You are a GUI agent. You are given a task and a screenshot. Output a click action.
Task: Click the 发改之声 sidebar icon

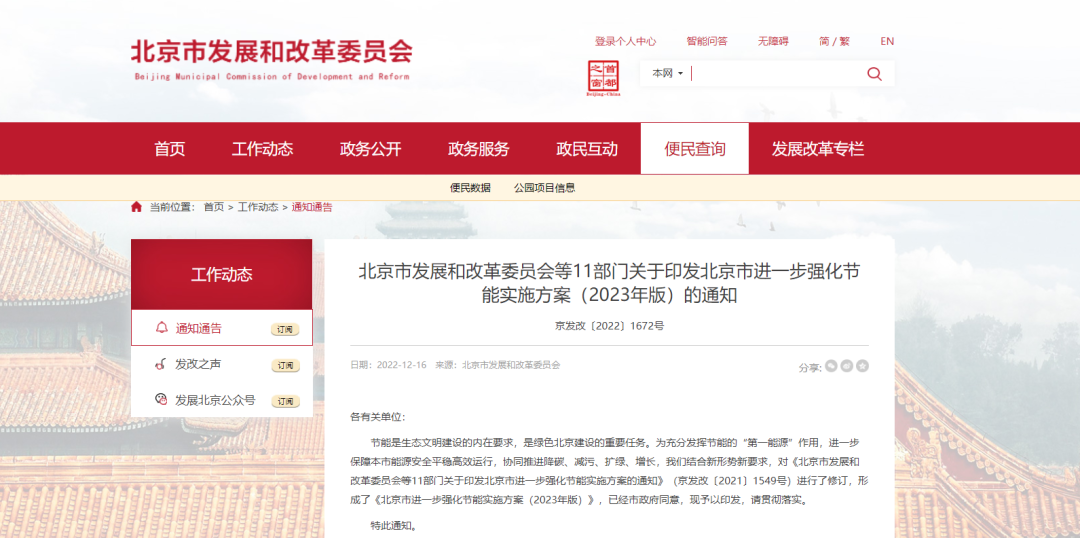point(161,364)
